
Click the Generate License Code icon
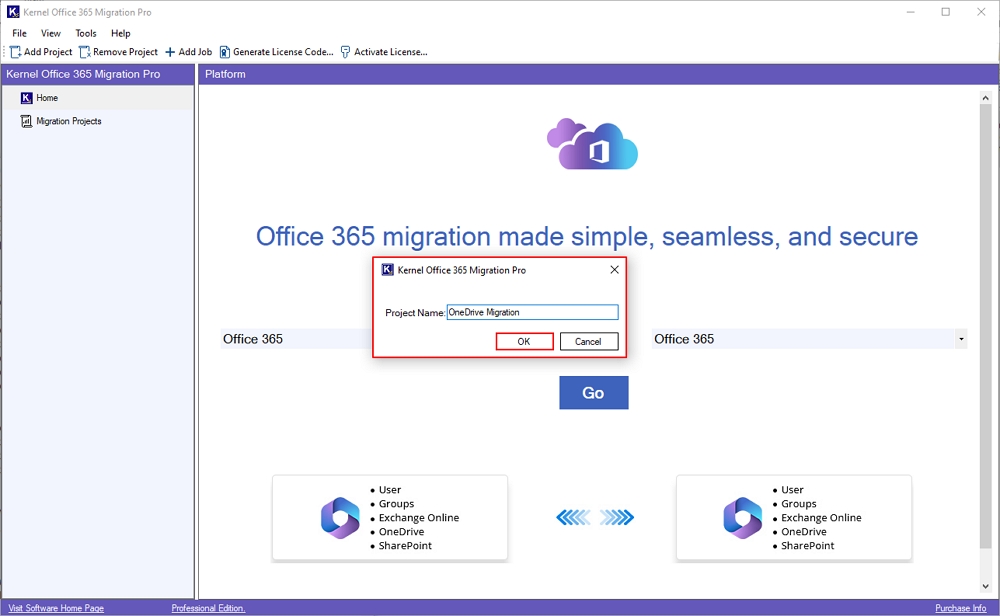pos(223,51)
